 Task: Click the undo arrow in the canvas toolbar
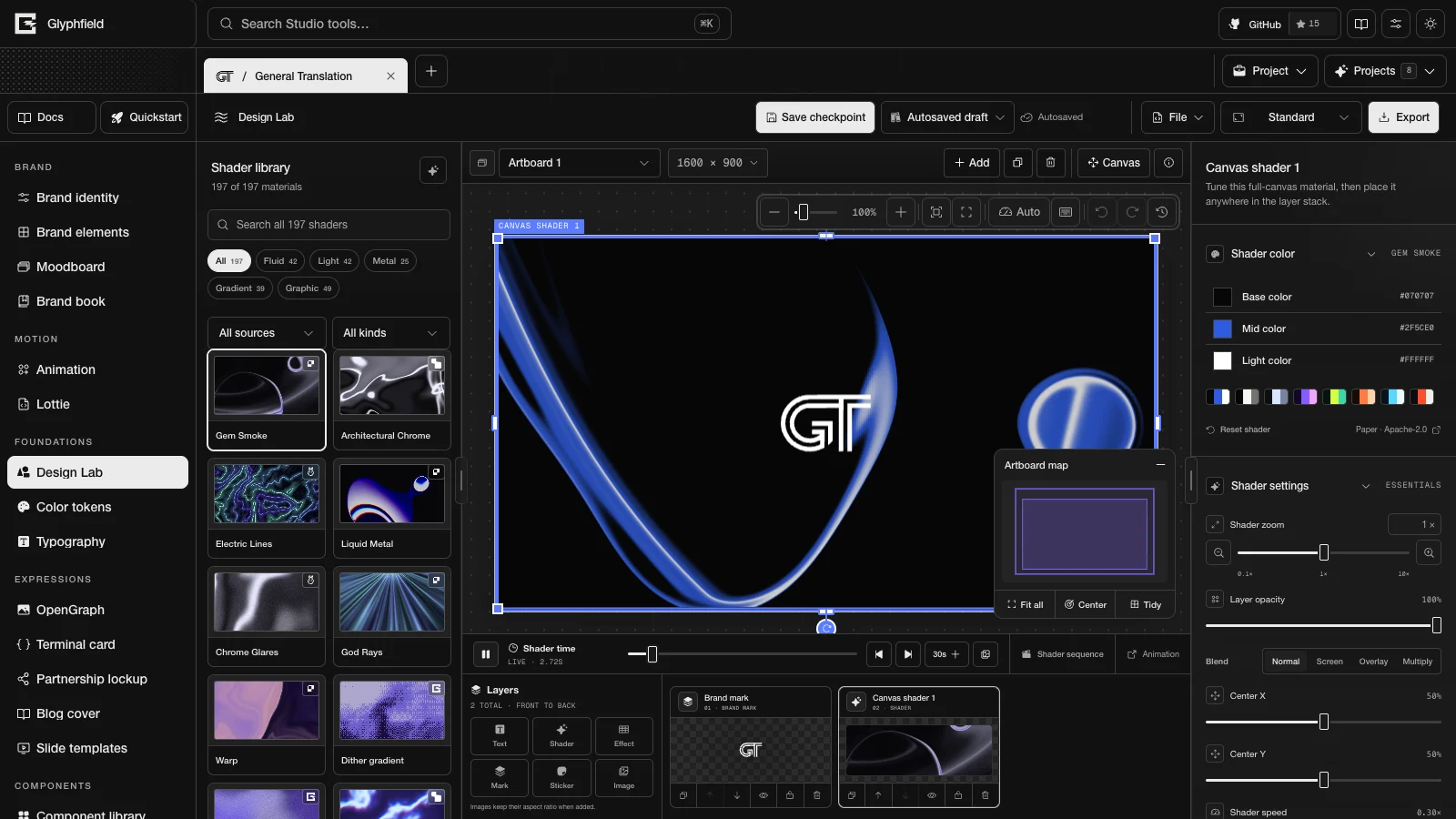(1101, 212)
